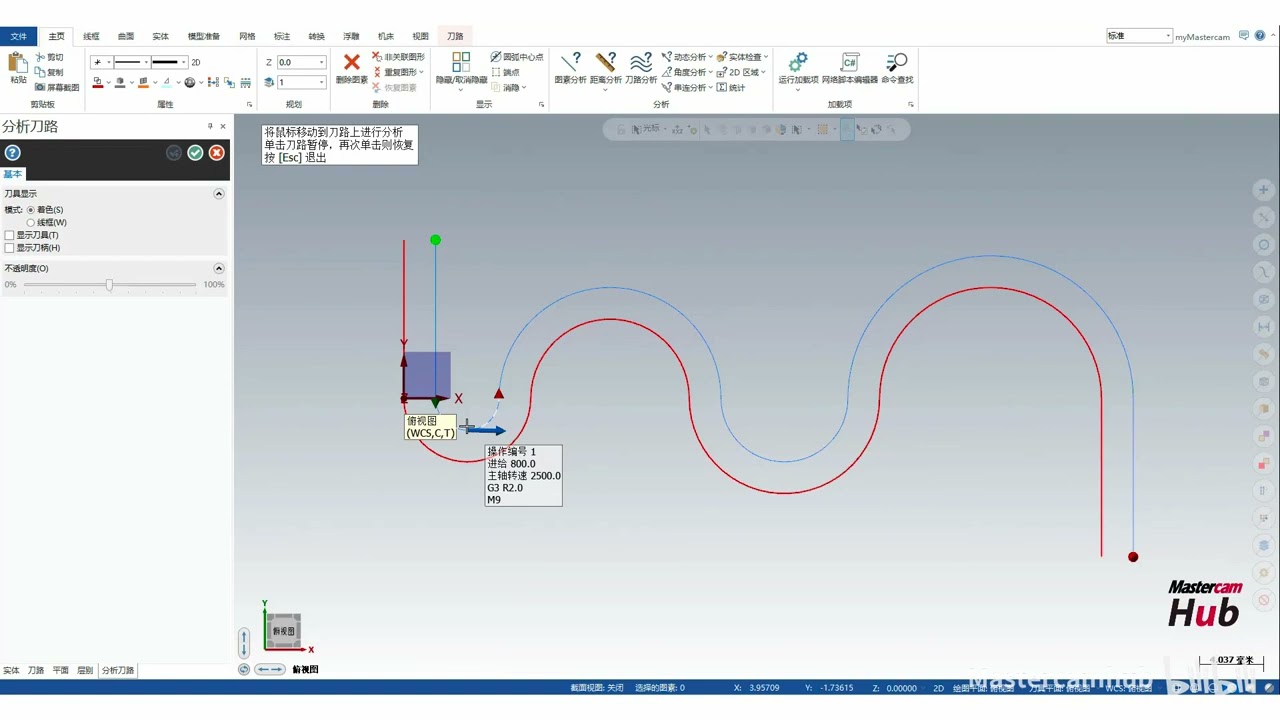The width and height of the screenshot is (1280, 720).
Task: Collapse the 不透明度(O) section chevron
Action: 219,268
